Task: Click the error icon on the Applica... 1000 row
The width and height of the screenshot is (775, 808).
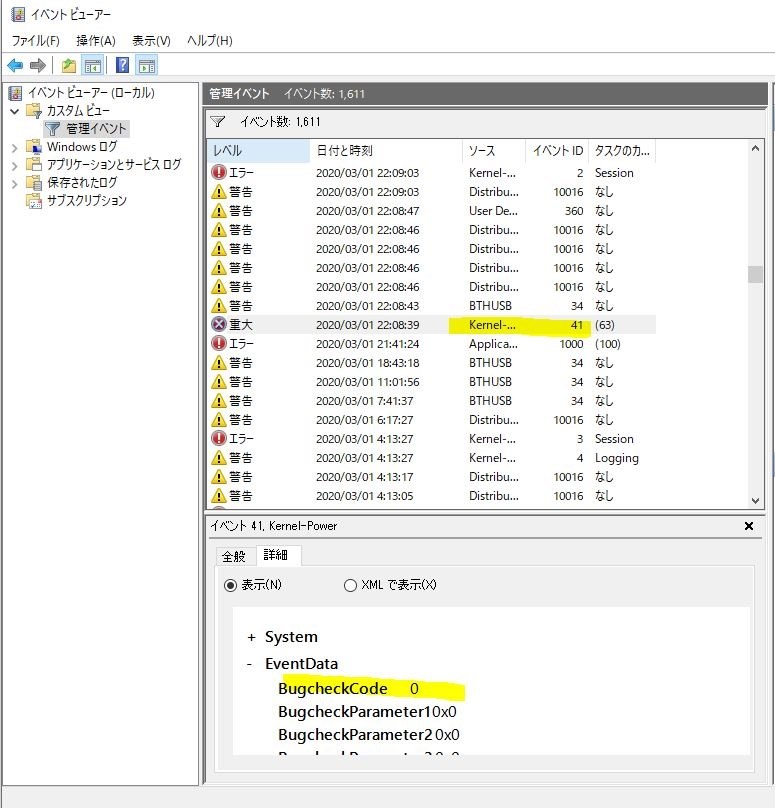Action: [x=219, y=344]
